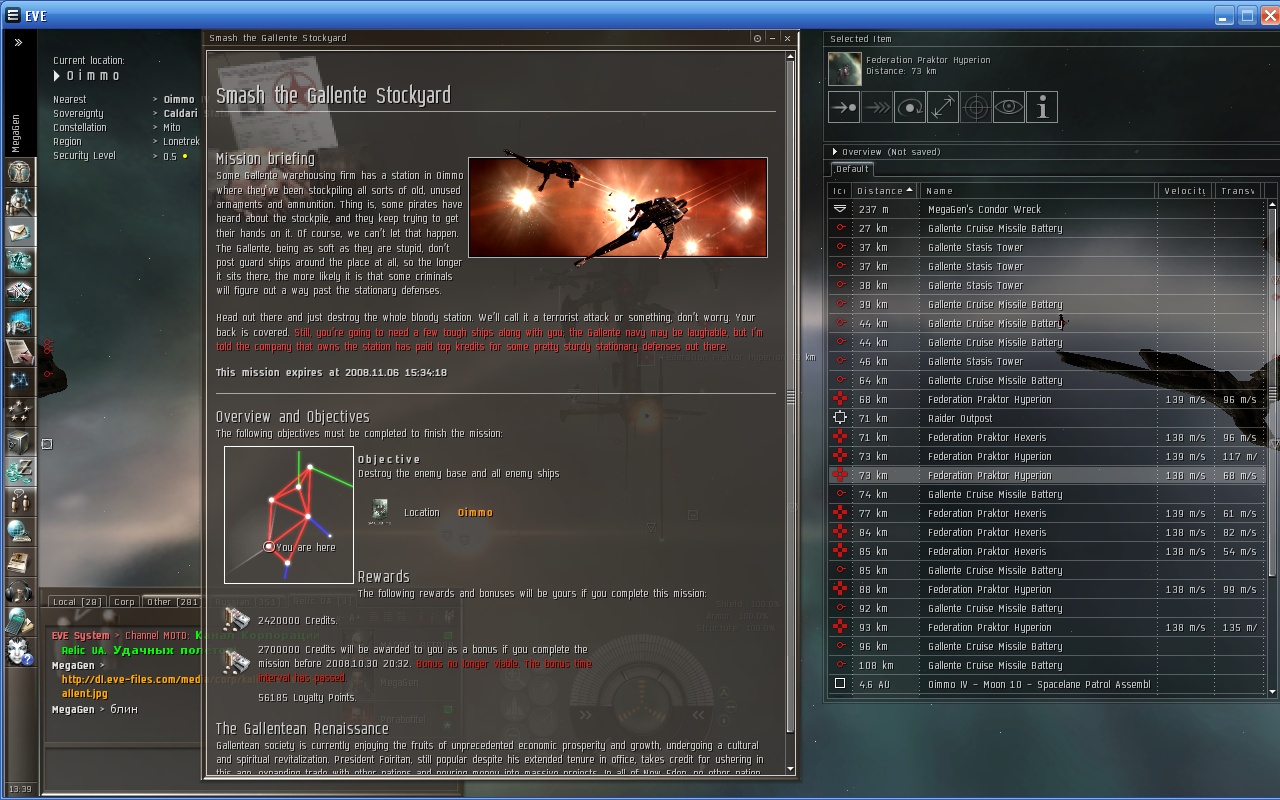This screenshot has height=800, width=1280.
Task: Click the mission window scrollbar up arrow
Action: tap(790, 57)
